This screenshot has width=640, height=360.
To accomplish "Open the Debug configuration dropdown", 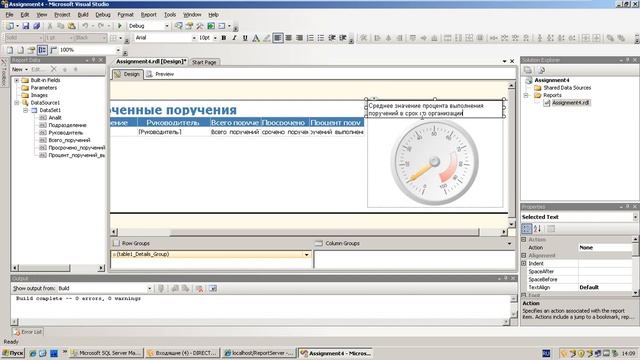I will pyautogui.click(x=167, y=26).
